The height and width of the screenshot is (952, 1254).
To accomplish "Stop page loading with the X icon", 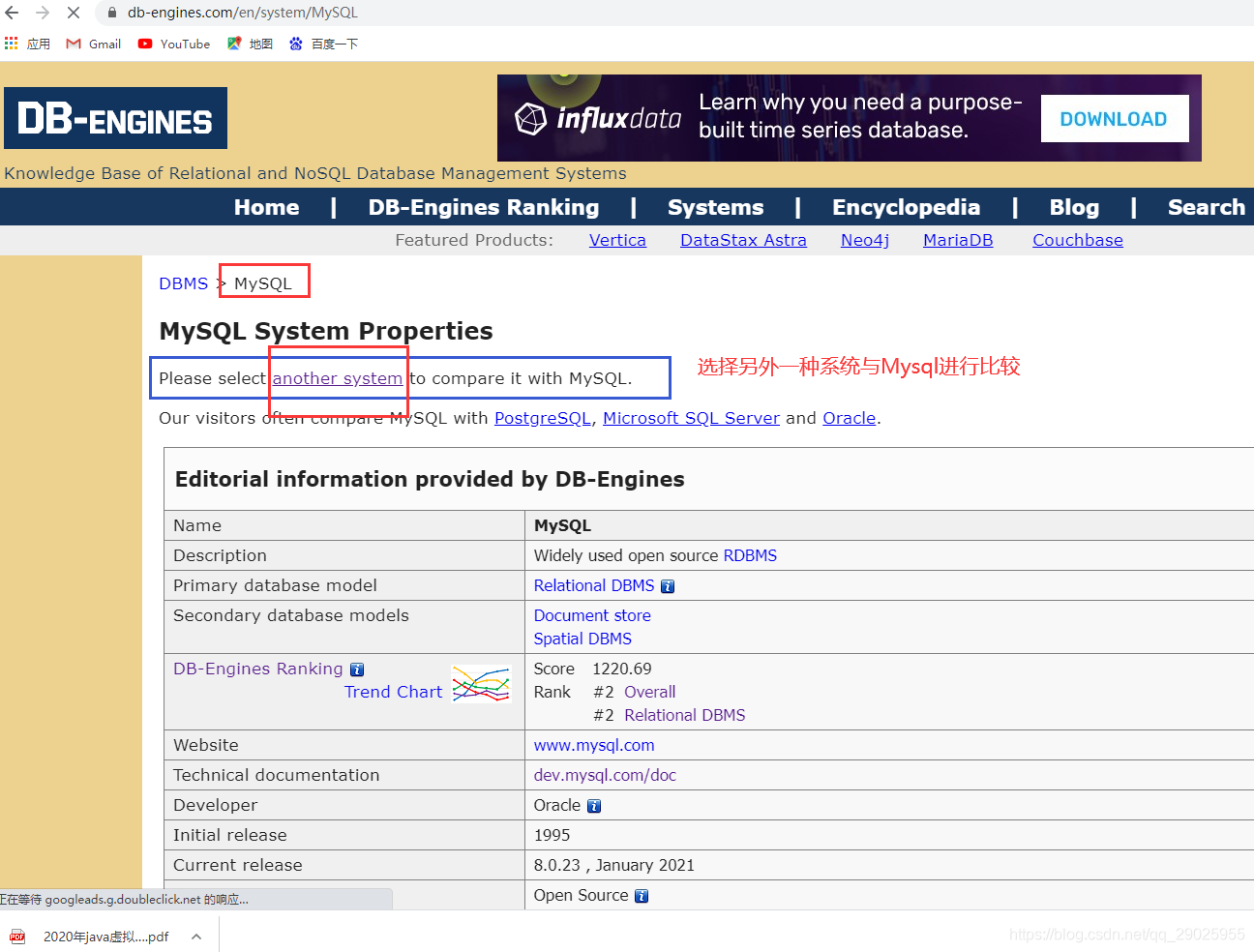I will (74, 13).
